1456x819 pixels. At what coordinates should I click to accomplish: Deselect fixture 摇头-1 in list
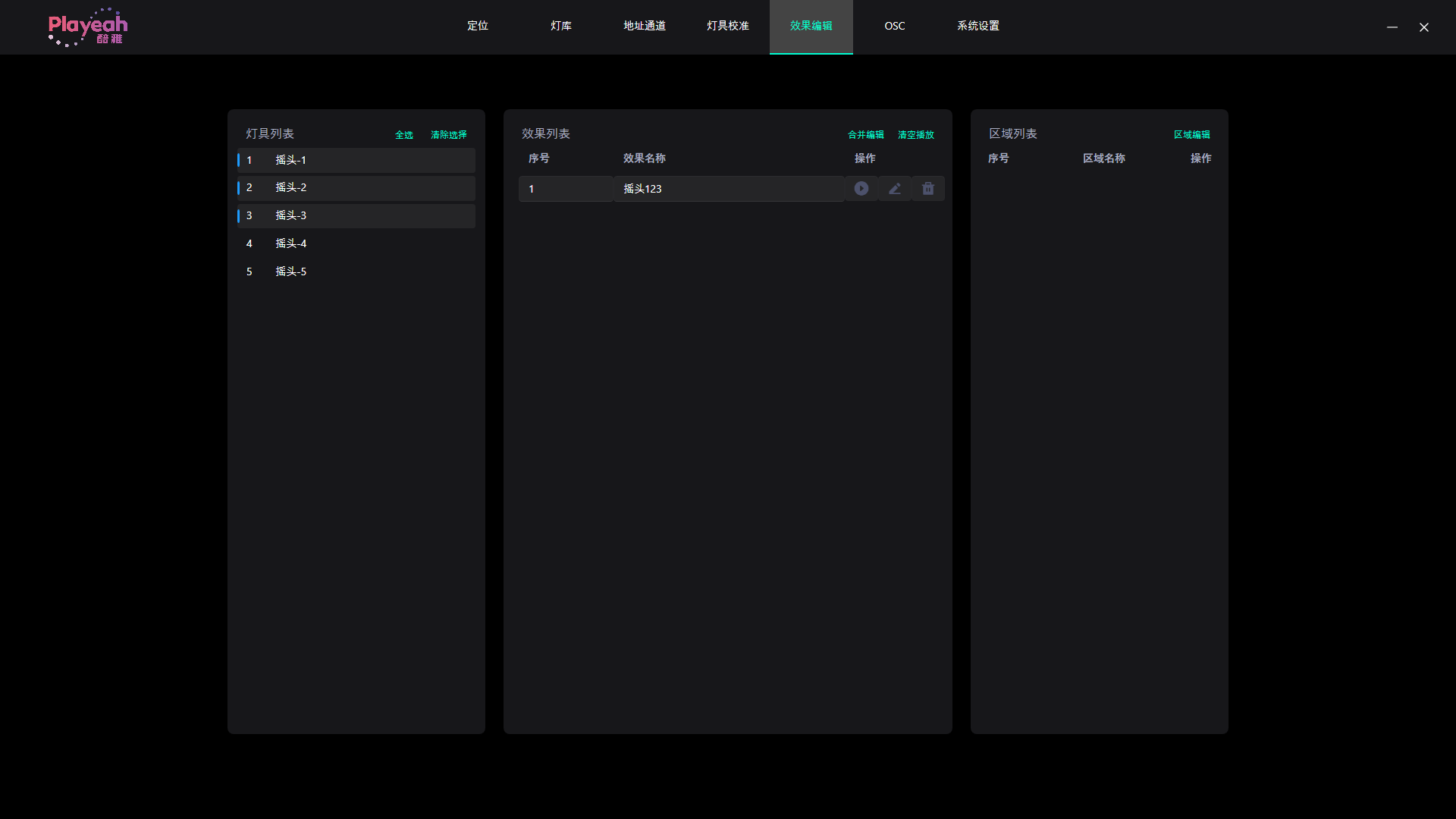[x=356, y=160]
